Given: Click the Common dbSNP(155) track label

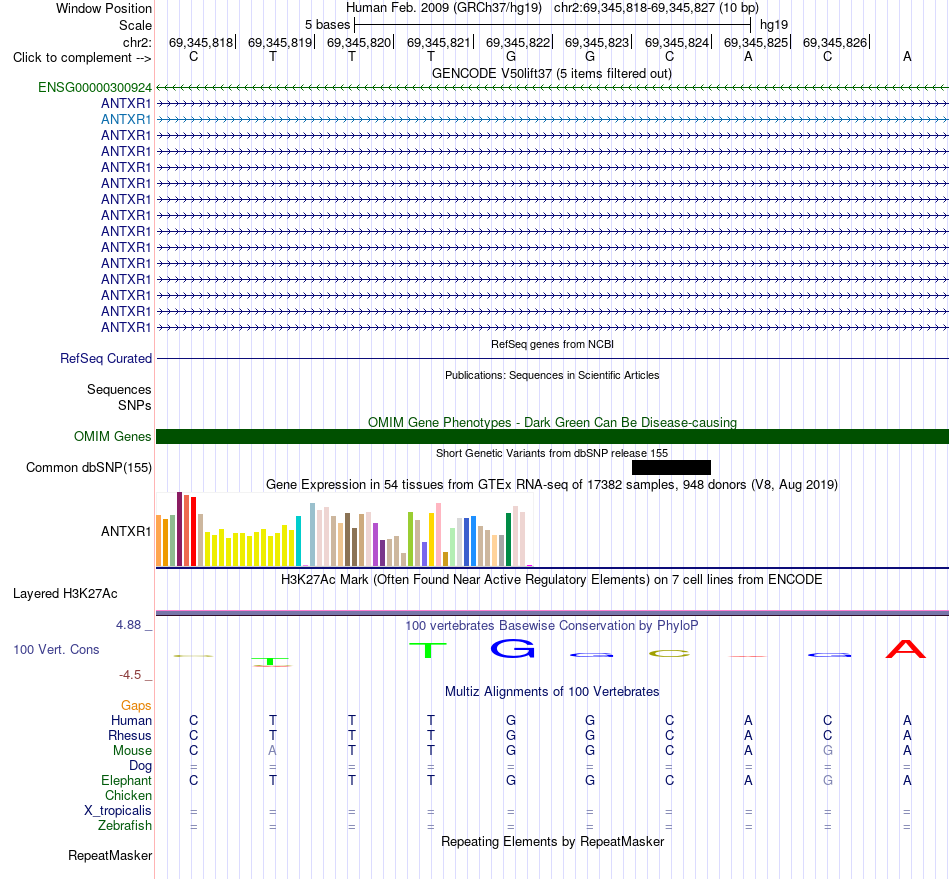Looking at the screenshot, I should [x=89, y=468].
